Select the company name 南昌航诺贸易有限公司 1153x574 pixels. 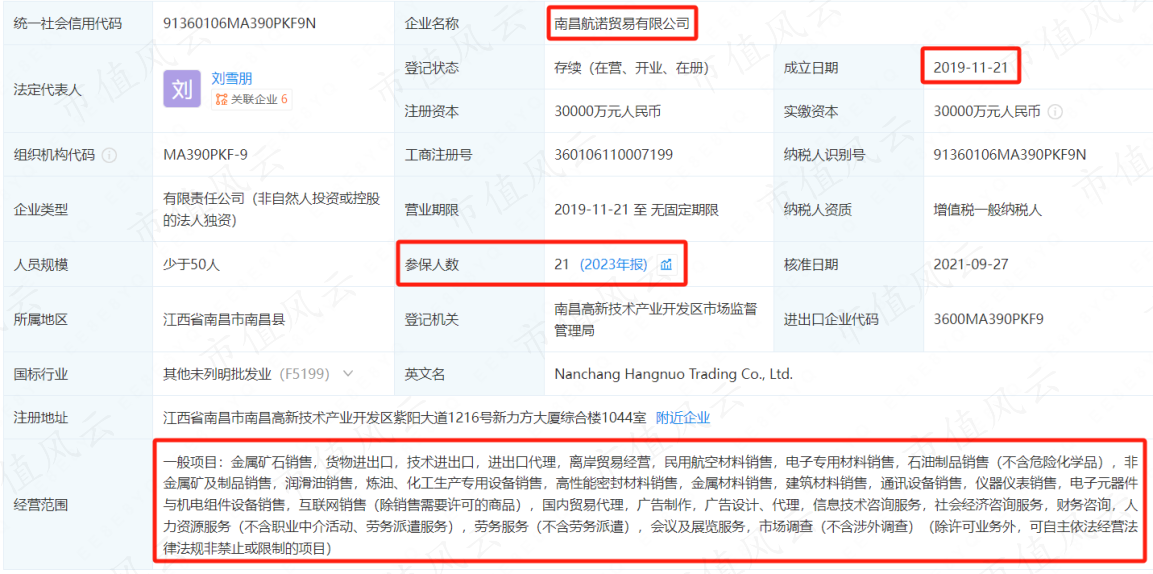click(x=622, y=23)
